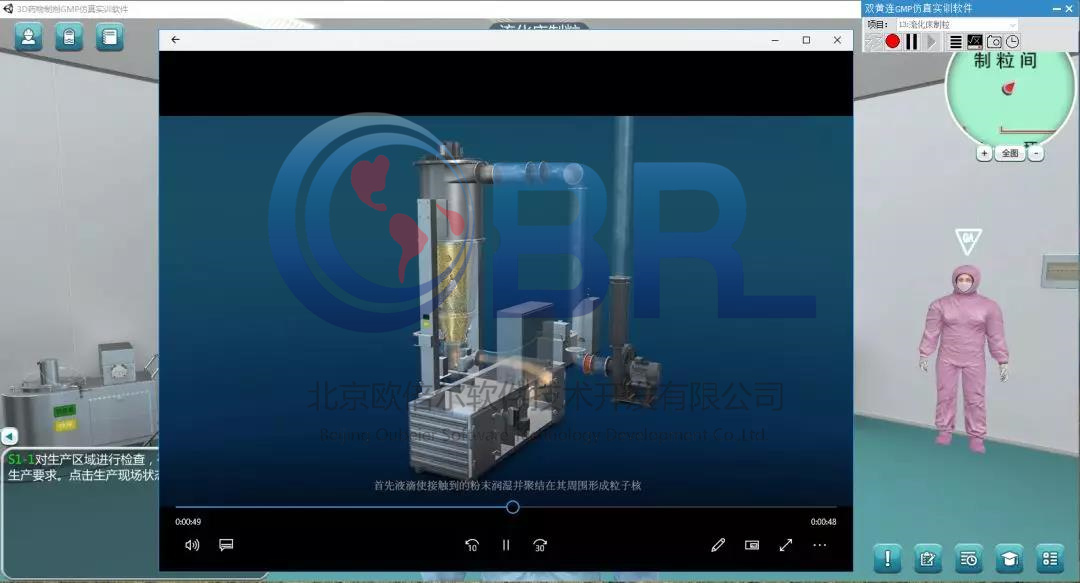Viewport: 1080px width, 583px height.
Task: Open the graduation cap learning icon
Action: tap(1009, 558)
